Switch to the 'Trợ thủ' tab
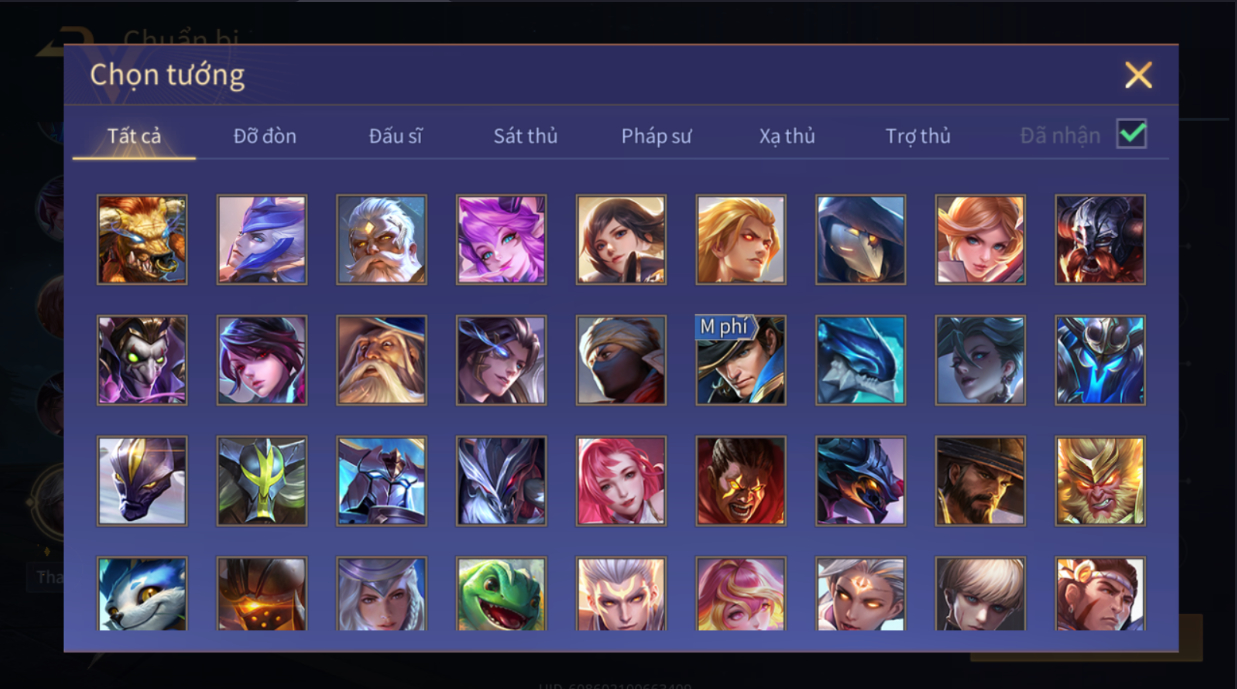This screenshot has height=689, width=1237. pyautogui.click(x=918, y=136)
